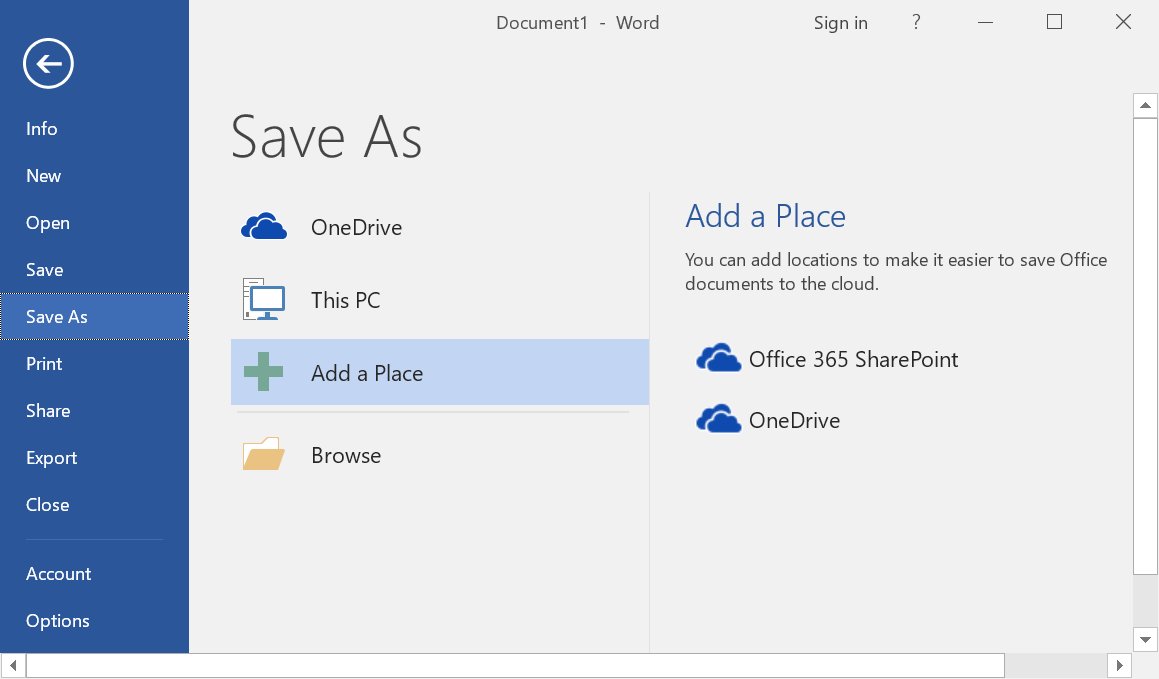This screenshot has width=1159, height=679.
Task: Select Save As in the sidebar
Action: [95, 316]
